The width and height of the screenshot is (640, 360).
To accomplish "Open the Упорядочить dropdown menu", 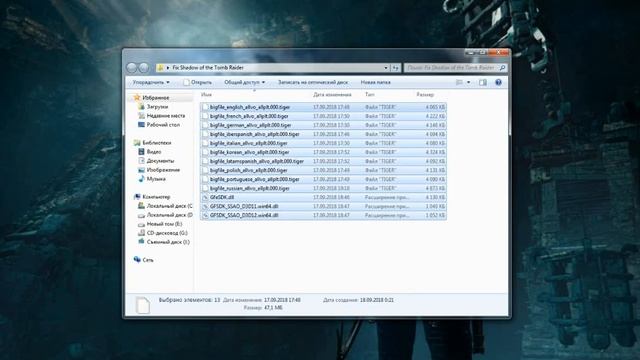I will (x=151, y=82).
